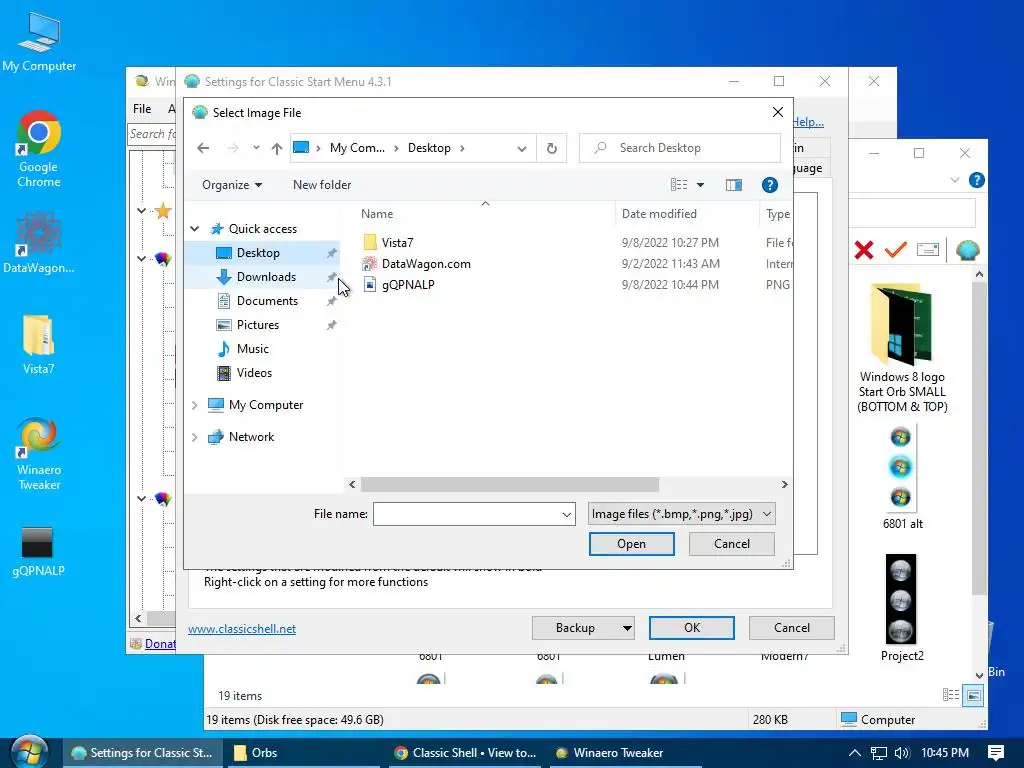Screen dimensions: 1024x768
Task: Open the view options dropdown arrow
Action: pos(700,185)
